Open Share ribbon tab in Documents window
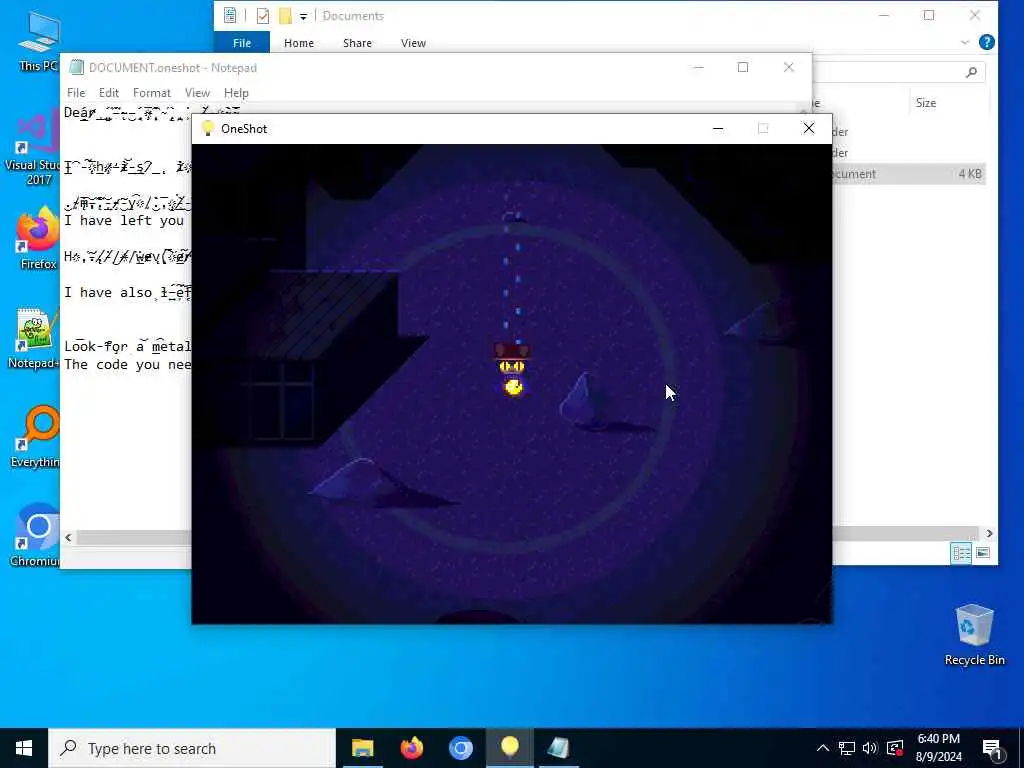The height and width of the screenshot is (768, 1024). pyautogui.click(x=357, y=43)
